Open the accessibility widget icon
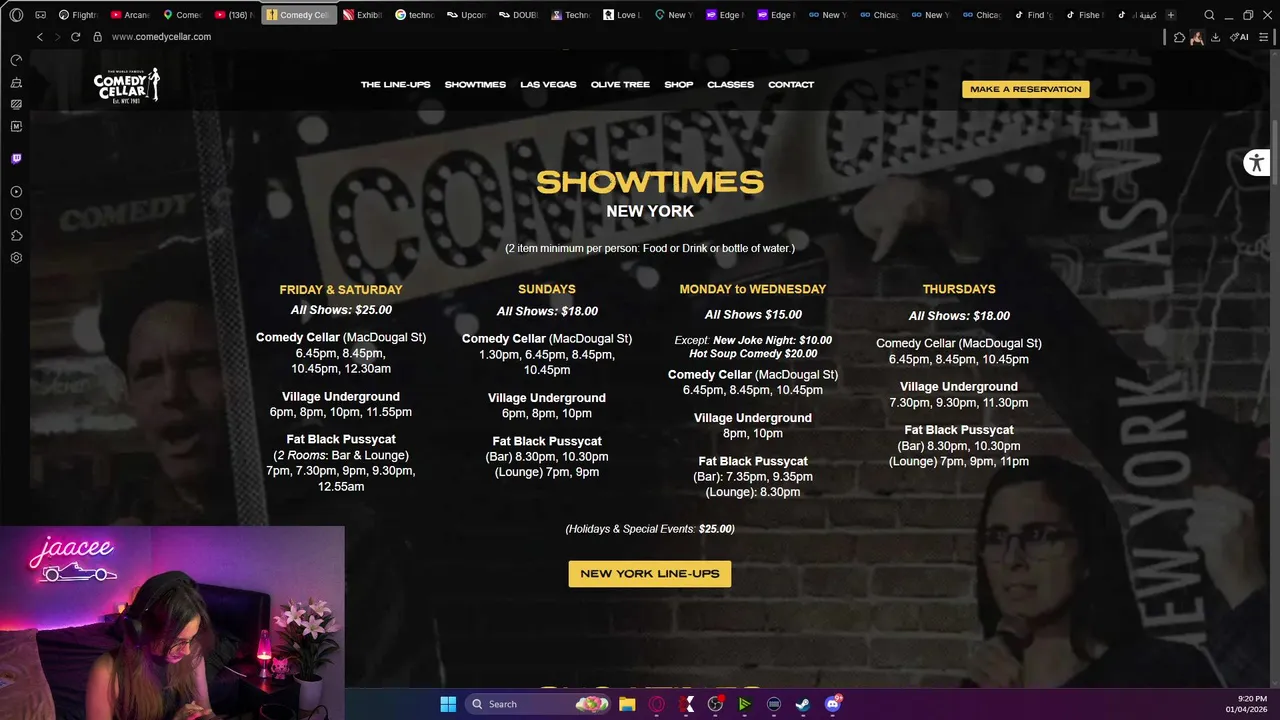The width and height of the screenshot is (1280, 720). pos(1256,163)
